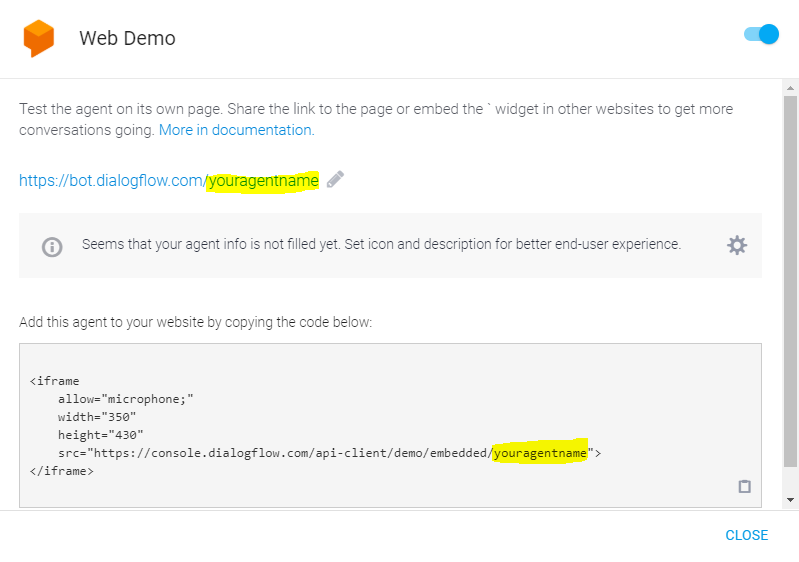Click the closing </iframe> tag
799x562 pixels.
(x=62, y=471)
